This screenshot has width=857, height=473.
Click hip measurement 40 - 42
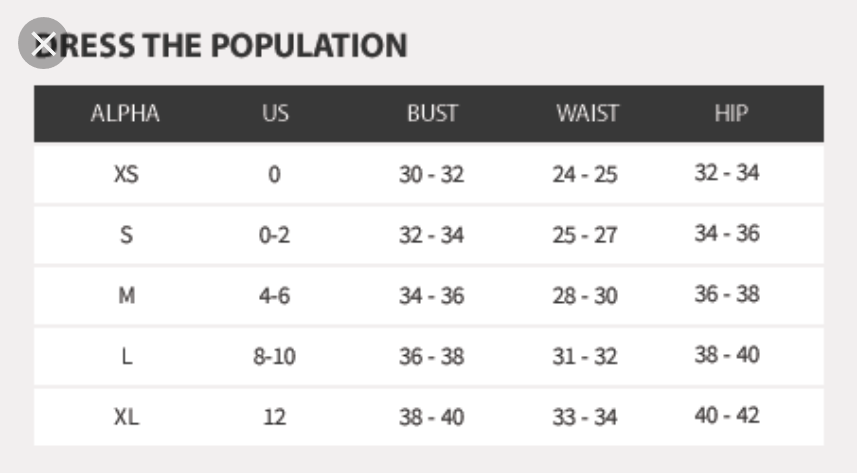coord(727,416)
